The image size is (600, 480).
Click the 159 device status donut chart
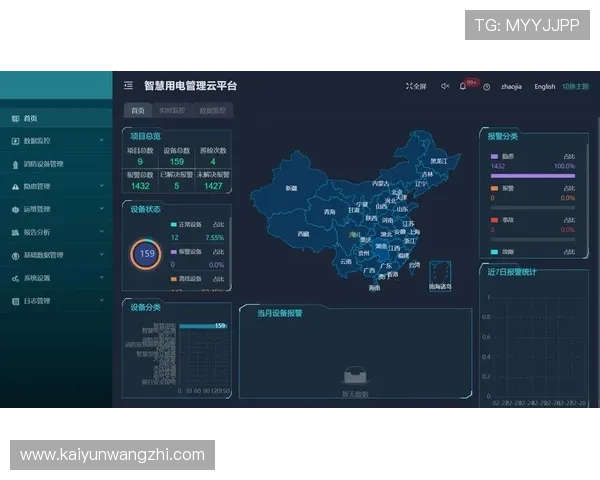[147, 254]
